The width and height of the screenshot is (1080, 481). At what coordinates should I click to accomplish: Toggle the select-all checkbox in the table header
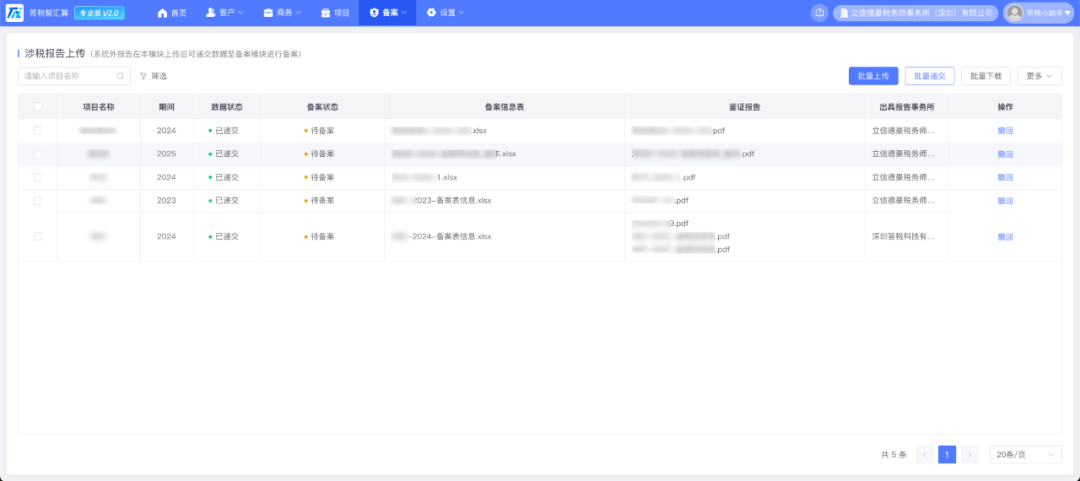pos(38,107)
